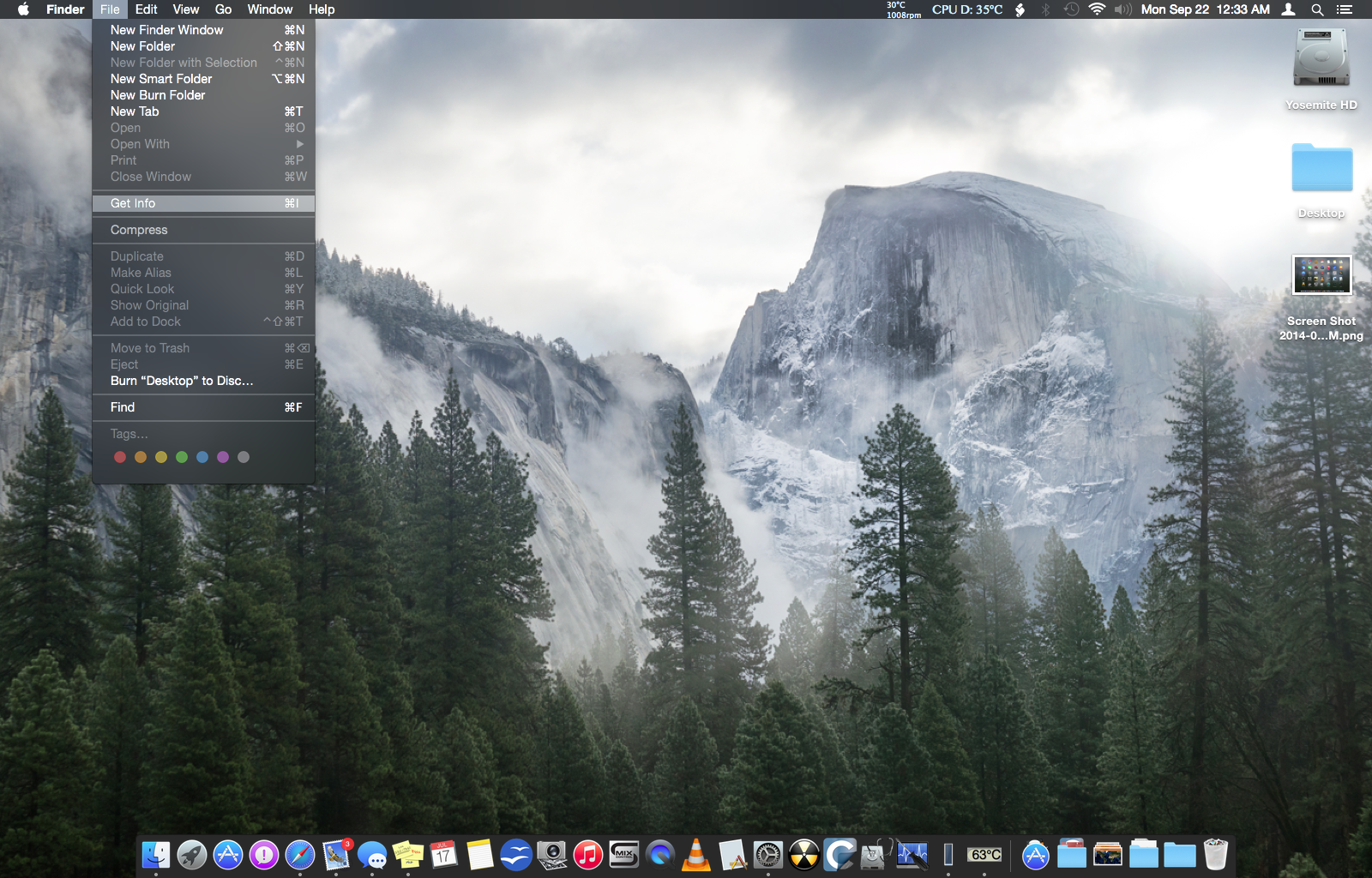The height and width of the screenshot is (878, 1372).
Task: Open the Edit menu
Action: (x=147, y=9)
